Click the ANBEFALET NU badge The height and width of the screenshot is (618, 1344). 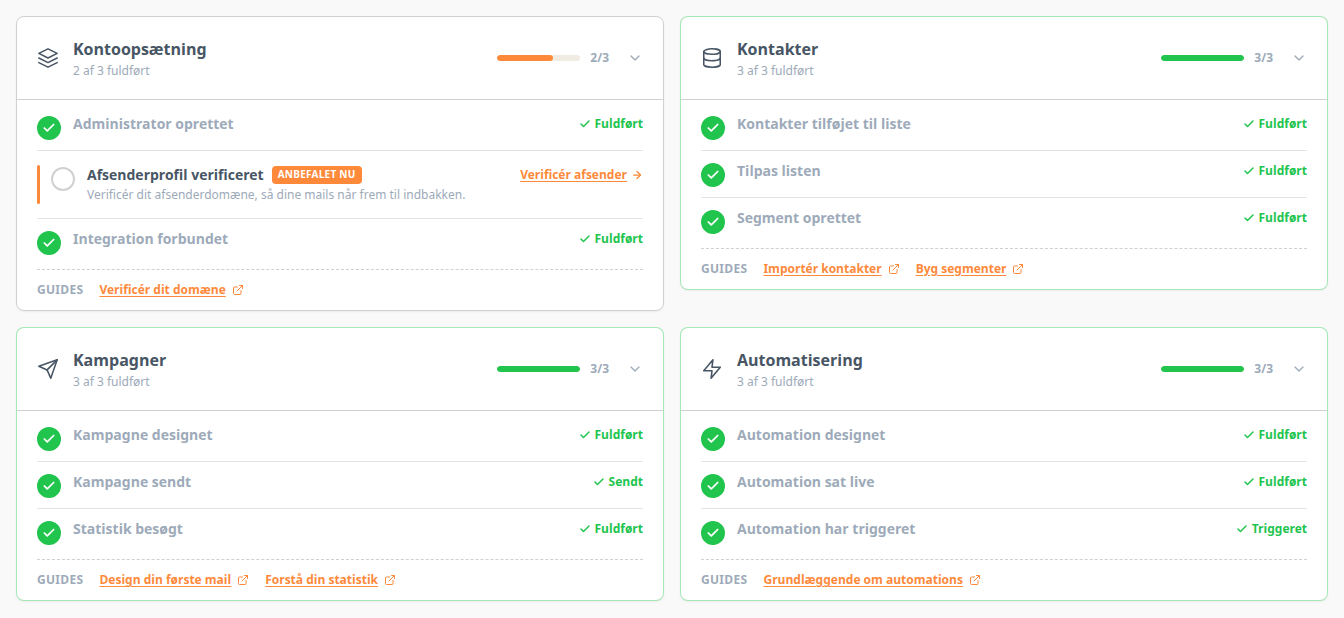(317, 175)
